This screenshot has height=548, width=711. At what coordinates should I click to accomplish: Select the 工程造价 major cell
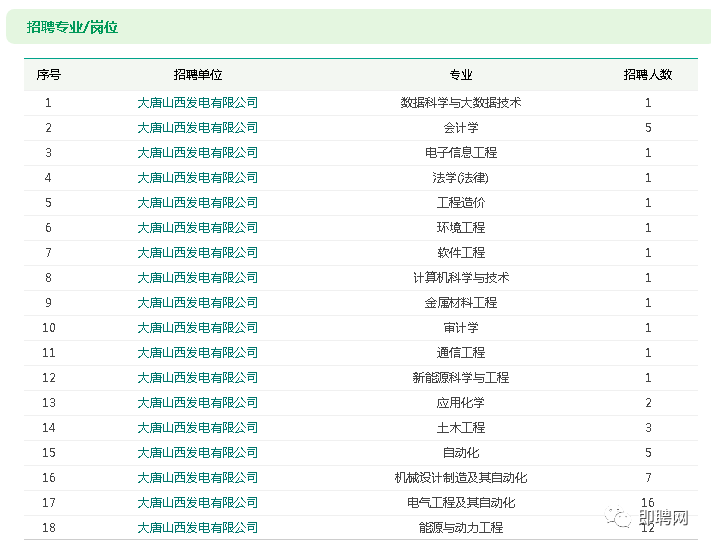pos(461,203)
